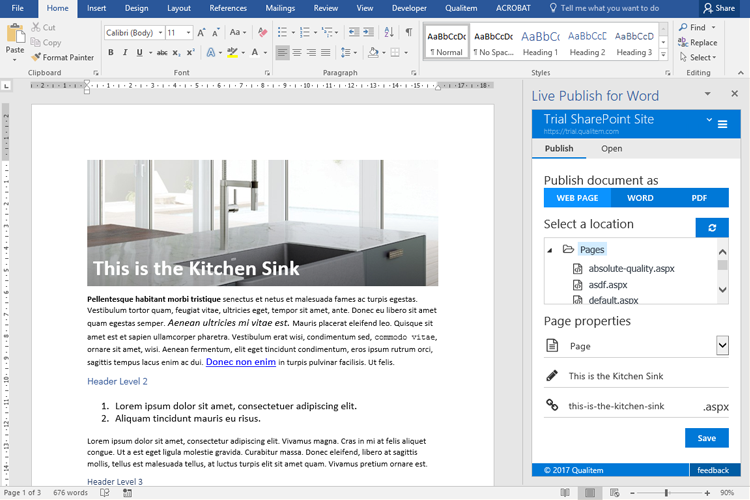This screenshot has height=500, width=750.
Task: Show paragraph marks with the pilcrow icon
Action: click(409, 33)
